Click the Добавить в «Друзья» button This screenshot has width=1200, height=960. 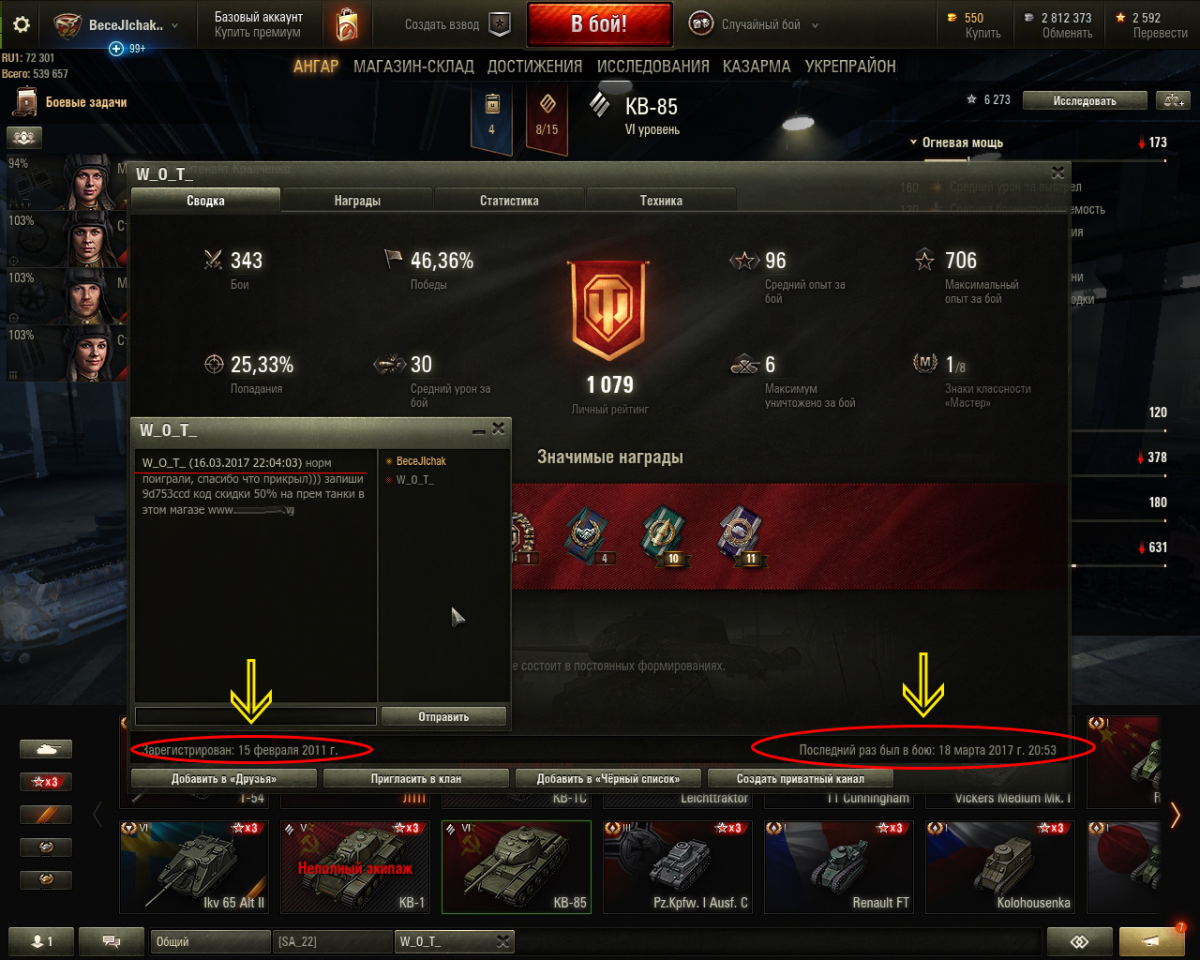pos(224,778)
